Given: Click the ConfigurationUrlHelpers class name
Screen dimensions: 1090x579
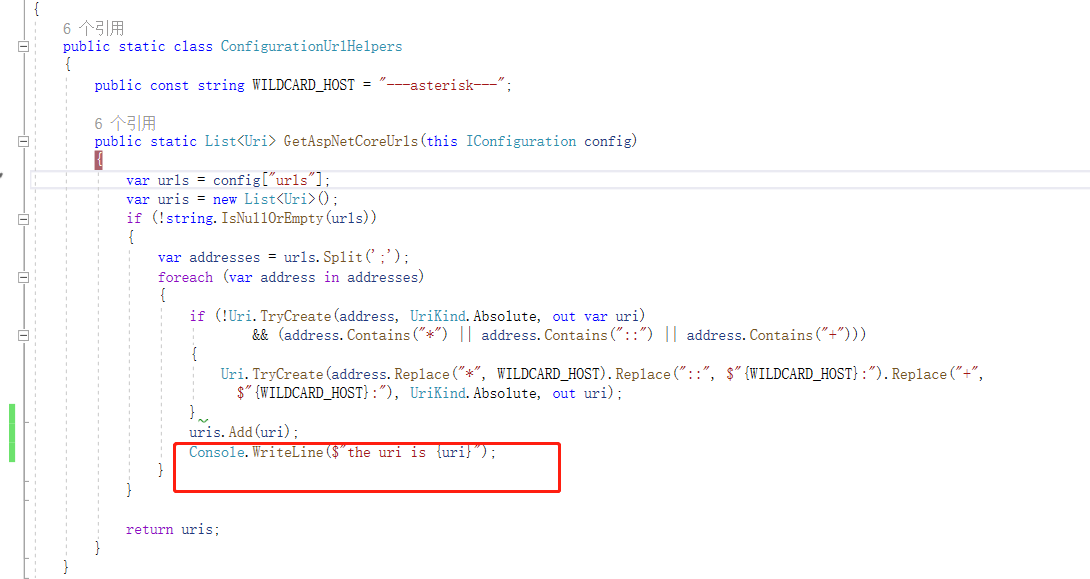Looking at the screenshot, I should click(311, 47).
